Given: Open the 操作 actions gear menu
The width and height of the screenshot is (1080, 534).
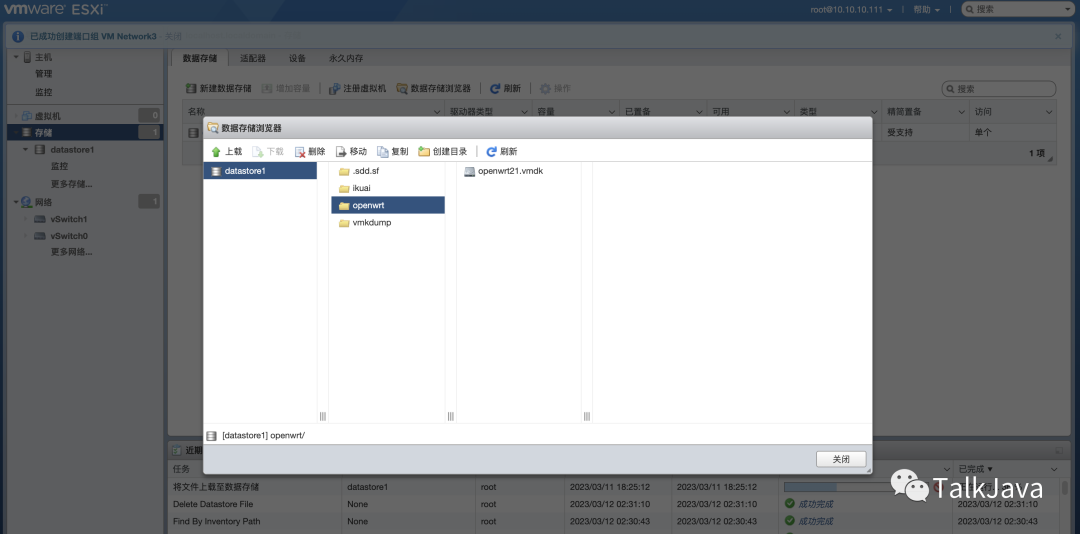Looking at the screenshot, I should coord(555,88).
